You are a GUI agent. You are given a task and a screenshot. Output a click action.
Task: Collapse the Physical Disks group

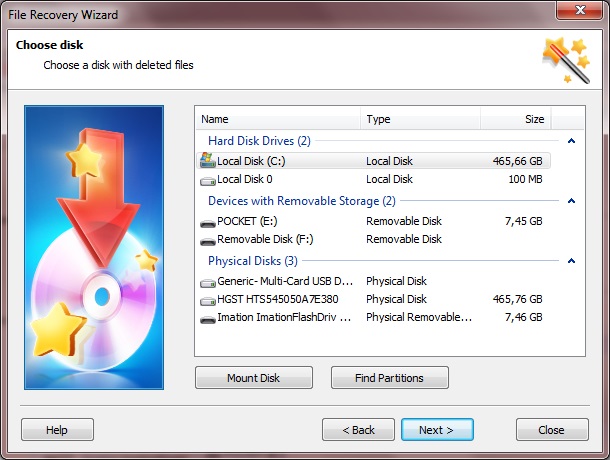pyautogui.click(x=571, y=261)
